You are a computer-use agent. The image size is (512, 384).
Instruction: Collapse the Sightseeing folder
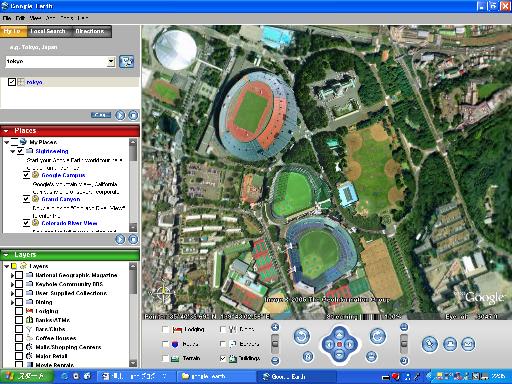click(x=12, y=151)
